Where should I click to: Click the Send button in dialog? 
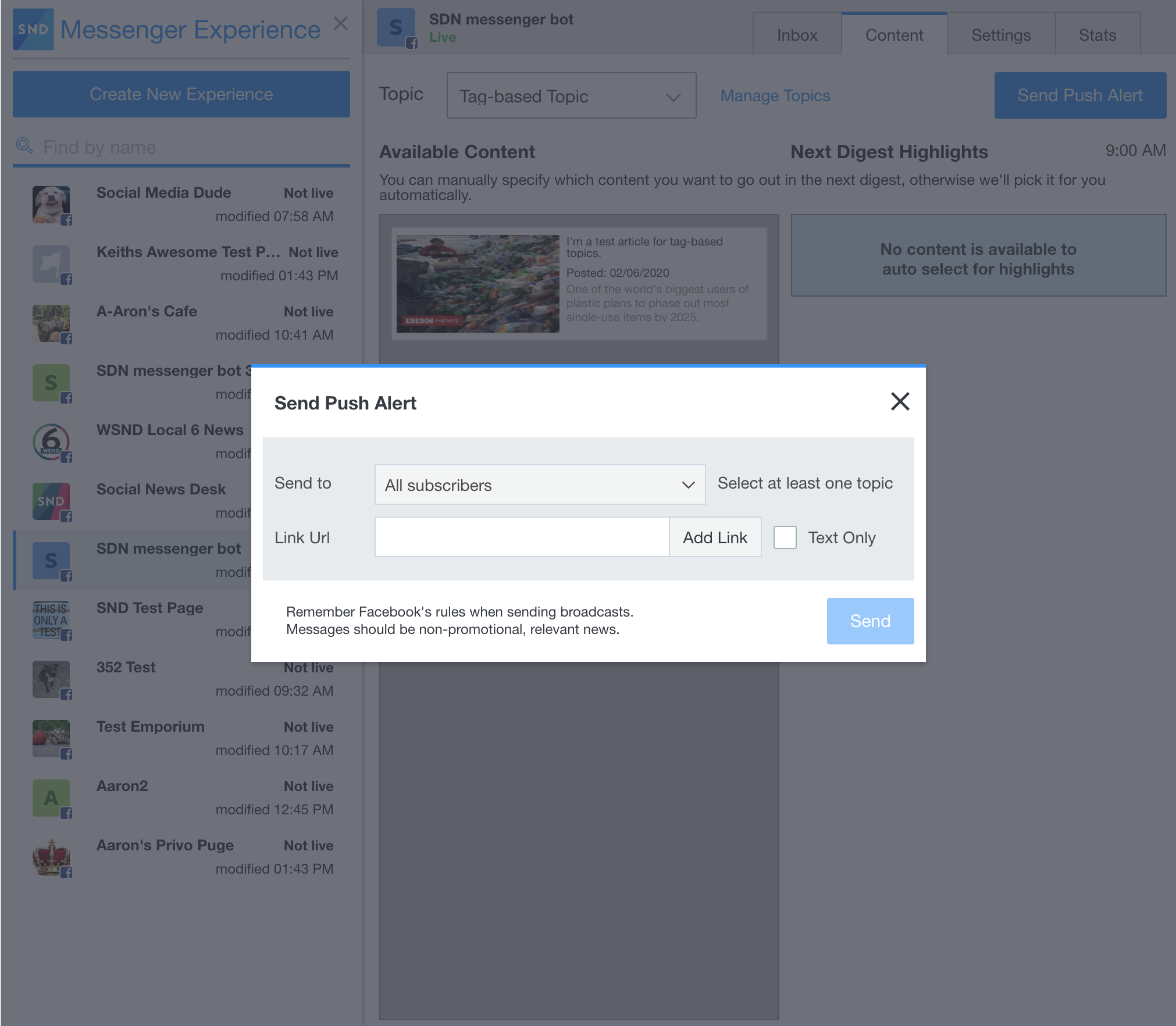click(x=870, y=621)
